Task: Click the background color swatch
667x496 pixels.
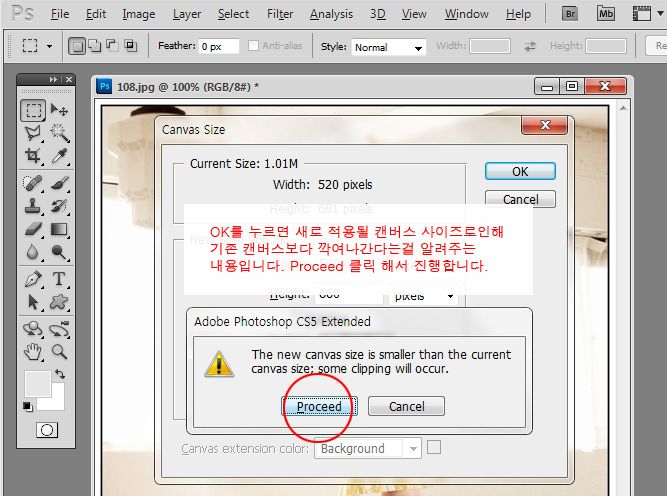Action: tap(55, 402)
